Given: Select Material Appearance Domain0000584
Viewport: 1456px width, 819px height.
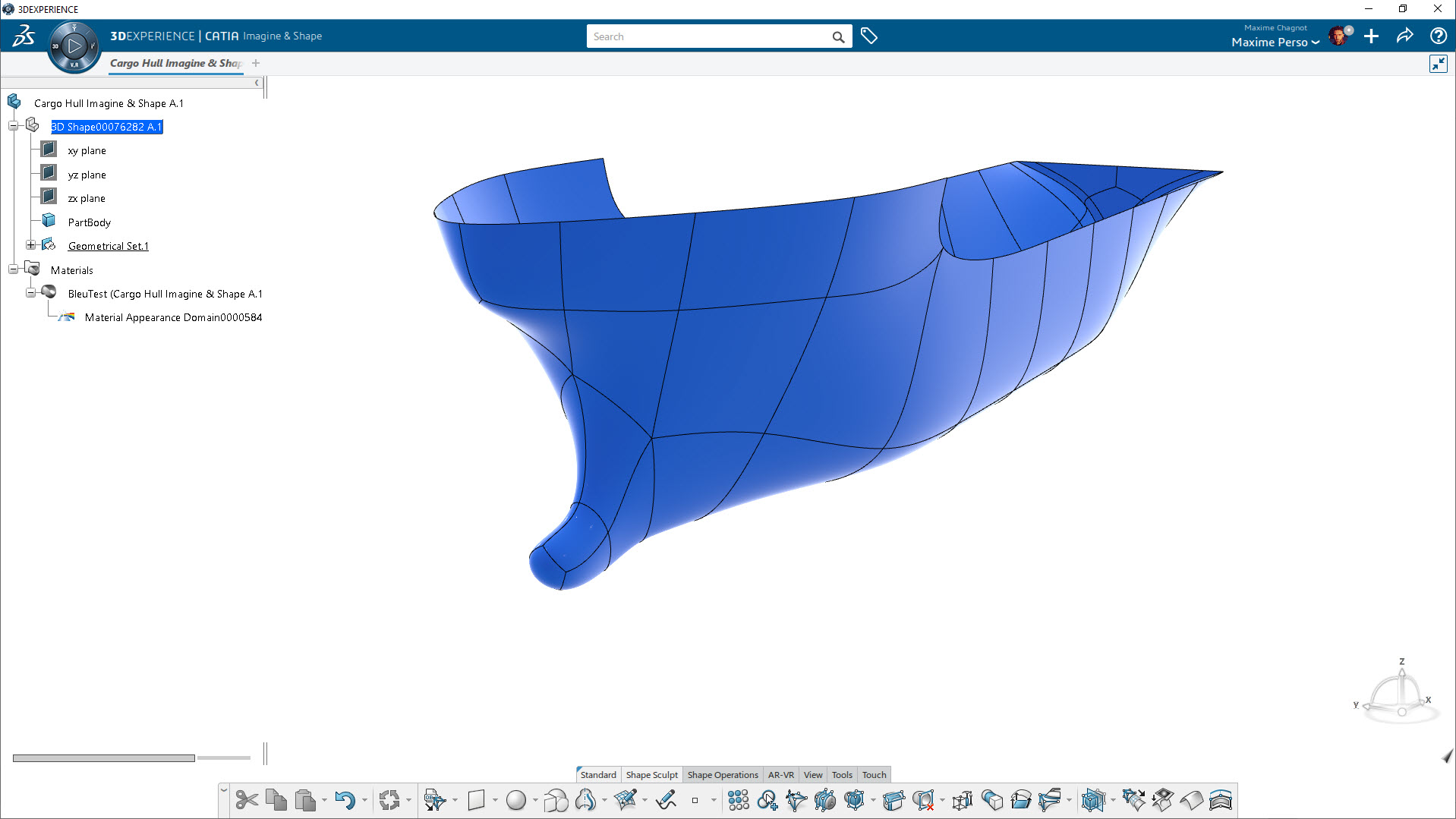Looking at the screenshot, I should 173,317.
